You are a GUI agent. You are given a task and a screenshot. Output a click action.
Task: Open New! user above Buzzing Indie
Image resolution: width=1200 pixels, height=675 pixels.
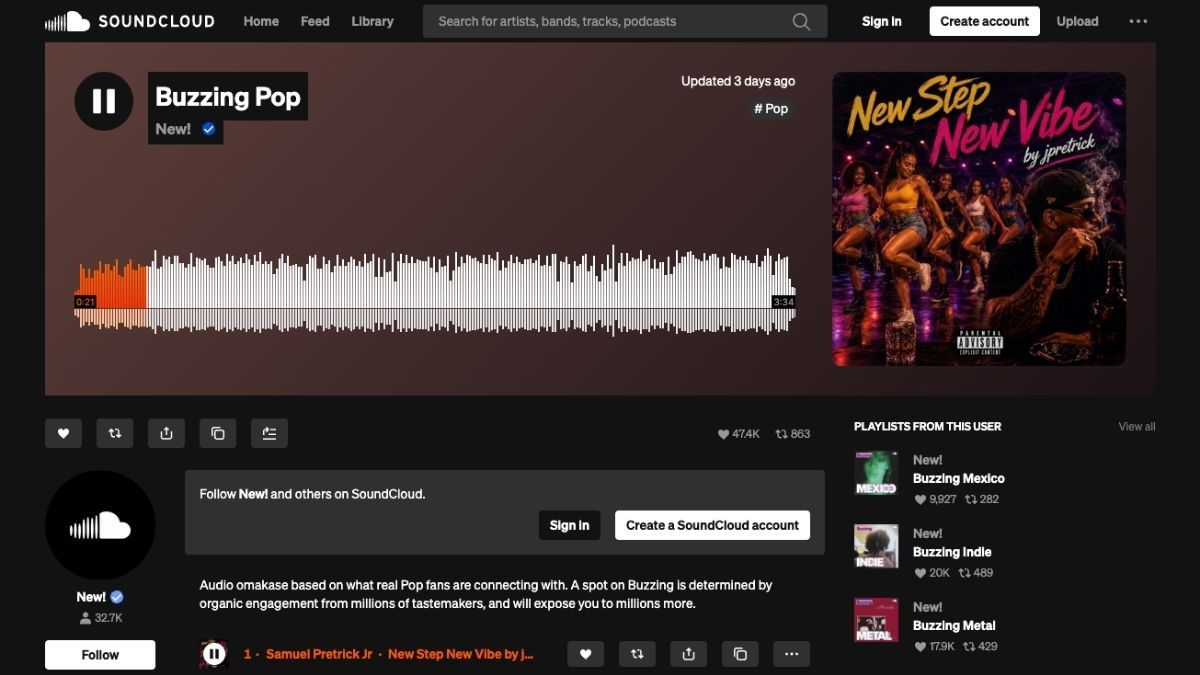click(x=927, y=533)
